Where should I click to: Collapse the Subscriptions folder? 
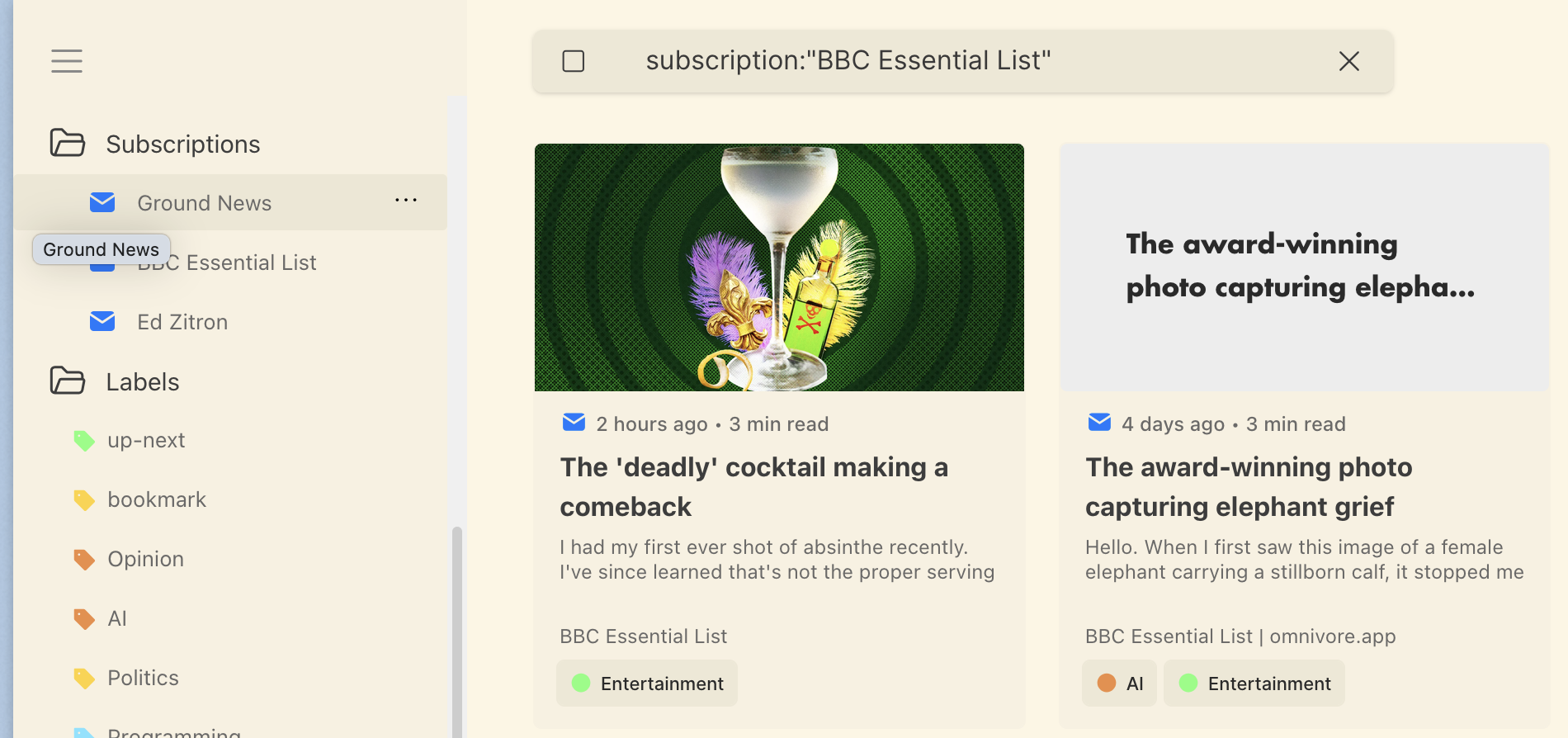(x=68, y=144)
